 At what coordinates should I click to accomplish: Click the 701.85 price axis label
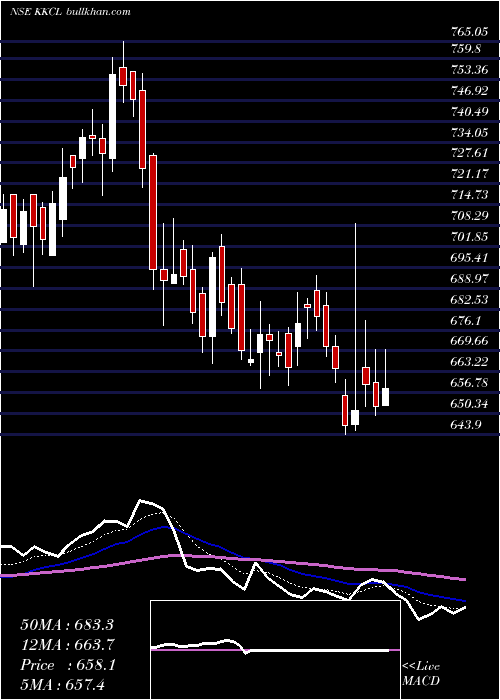coord(469,237)
